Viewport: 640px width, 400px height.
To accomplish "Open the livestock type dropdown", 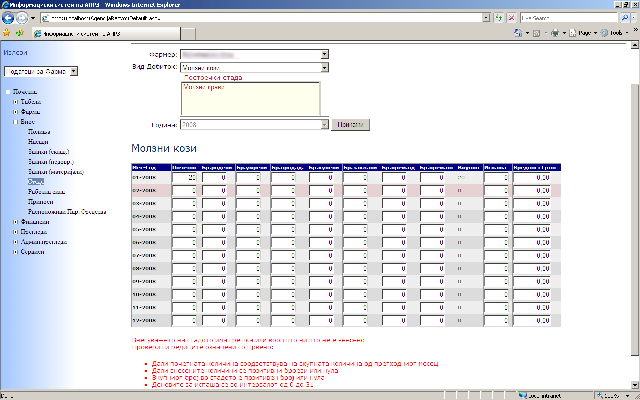I will pyautogui.click(x=324, y=67).
